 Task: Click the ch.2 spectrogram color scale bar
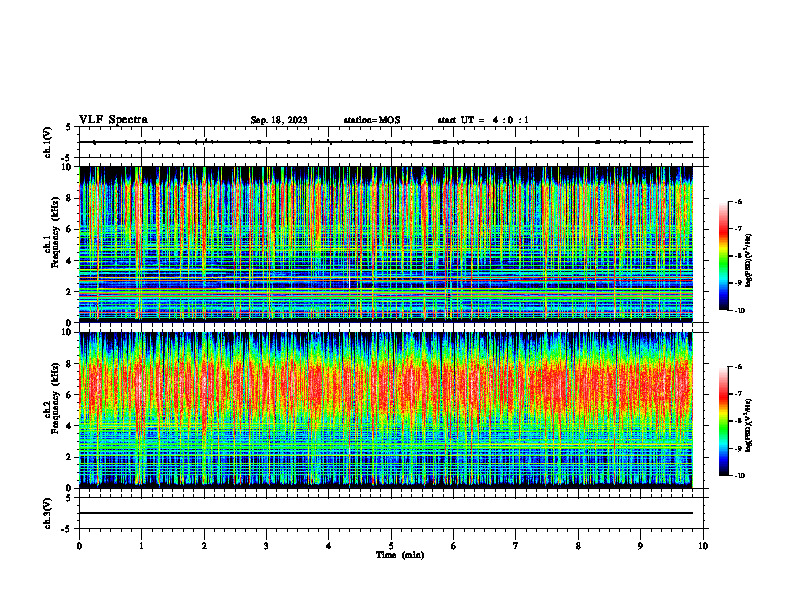pyautogui.click(x=724, y=421)
